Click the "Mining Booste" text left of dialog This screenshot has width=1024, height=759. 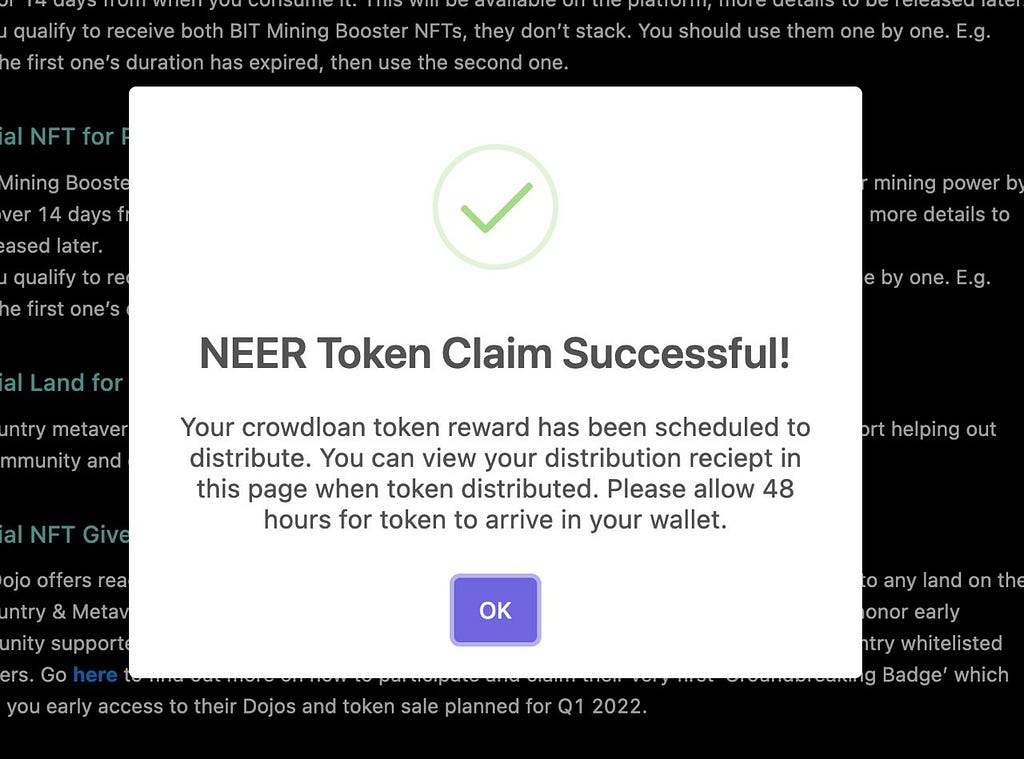point(65,183)
